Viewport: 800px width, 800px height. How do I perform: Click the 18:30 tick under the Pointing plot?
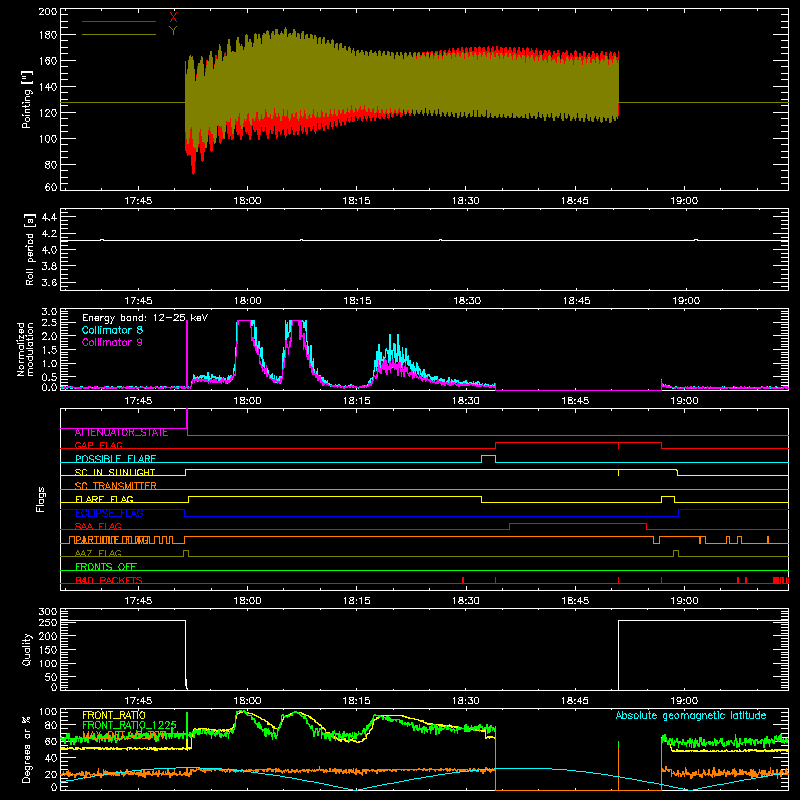coord(466,201)
